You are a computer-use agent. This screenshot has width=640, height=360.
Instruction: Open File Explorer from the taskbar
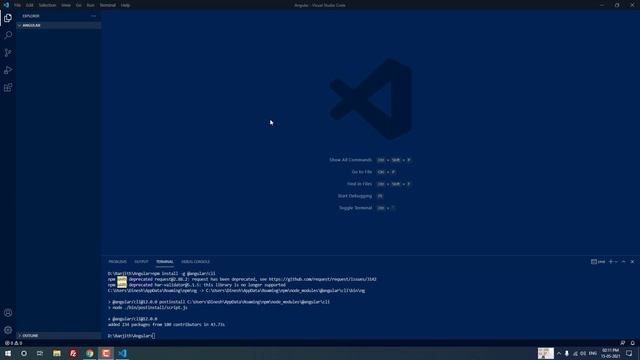click(x=57, y=353)
